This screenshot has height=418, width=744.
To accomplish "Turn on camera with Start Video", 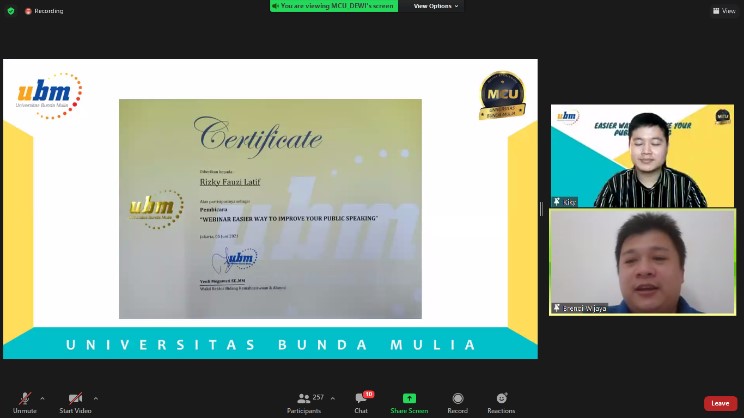I will (x=75, y=403).
